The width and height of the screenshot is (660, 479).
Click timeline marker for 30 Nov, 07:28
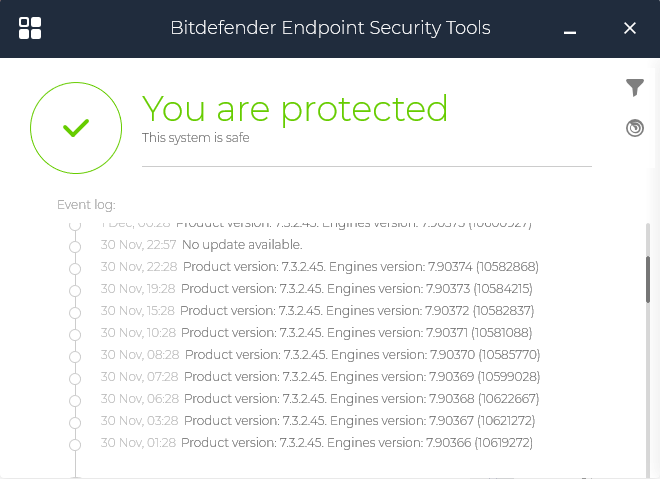point(75,377)
